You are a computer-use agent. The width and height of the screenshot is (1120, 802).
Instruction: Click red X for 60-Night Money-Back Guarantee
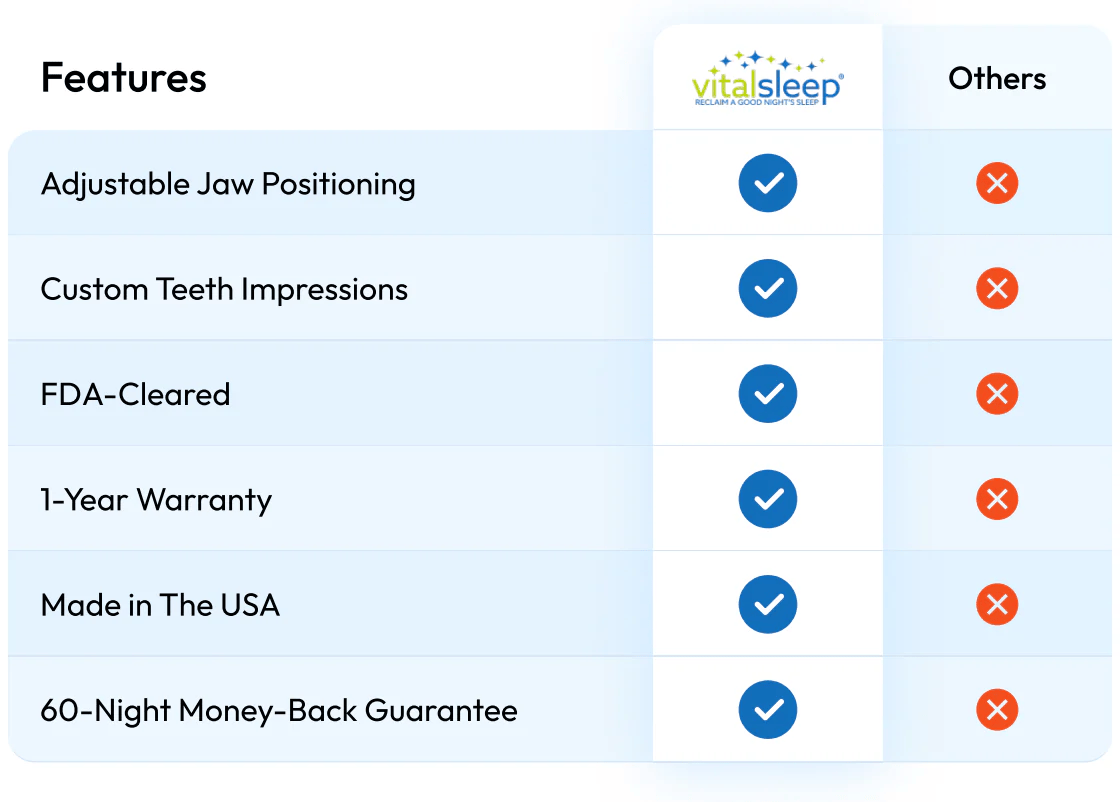pos(997,710)
